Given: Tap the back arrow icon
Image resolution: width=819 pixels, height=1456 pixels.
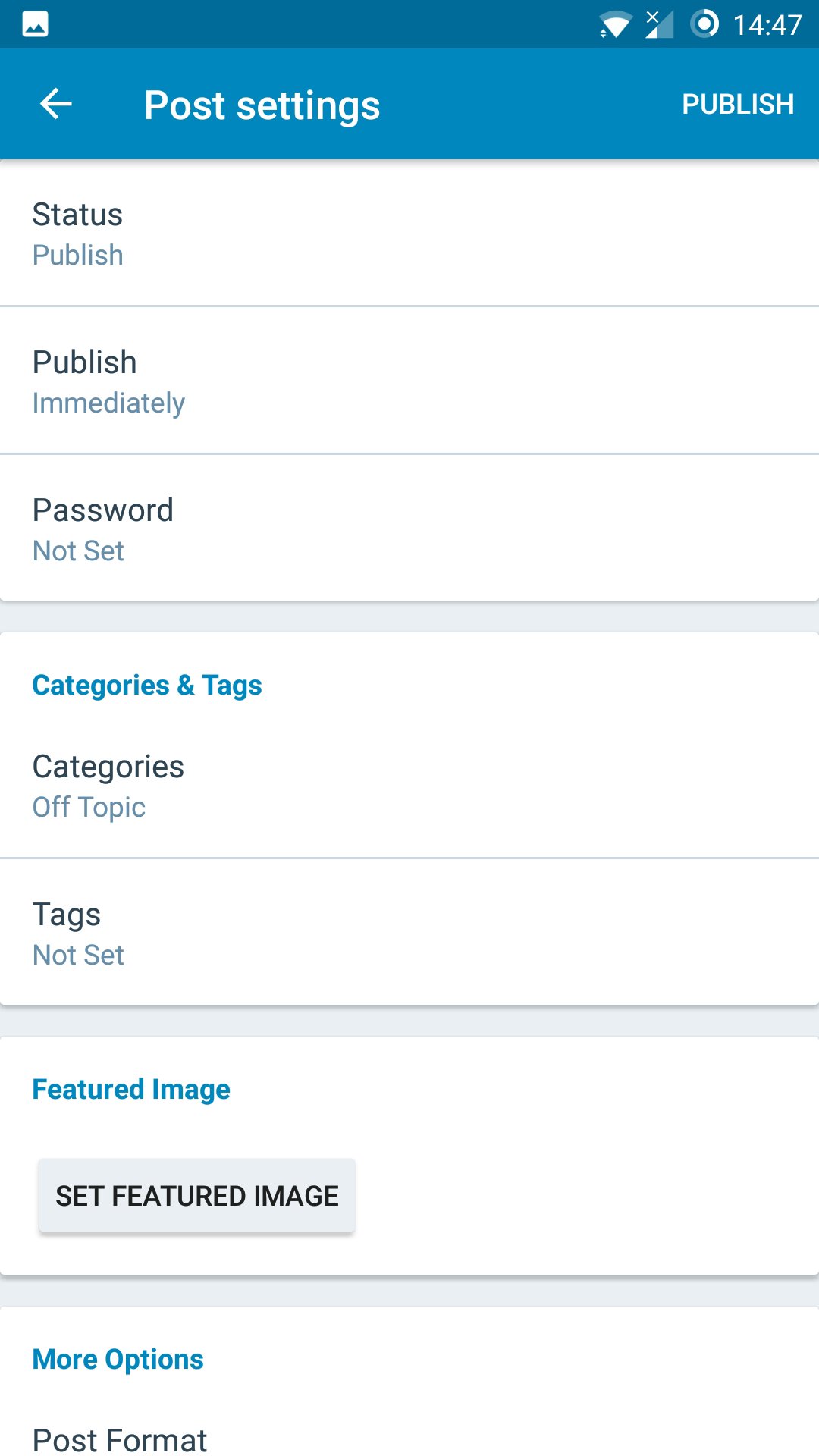Looking at the screenshot, I should pos(55,104).
